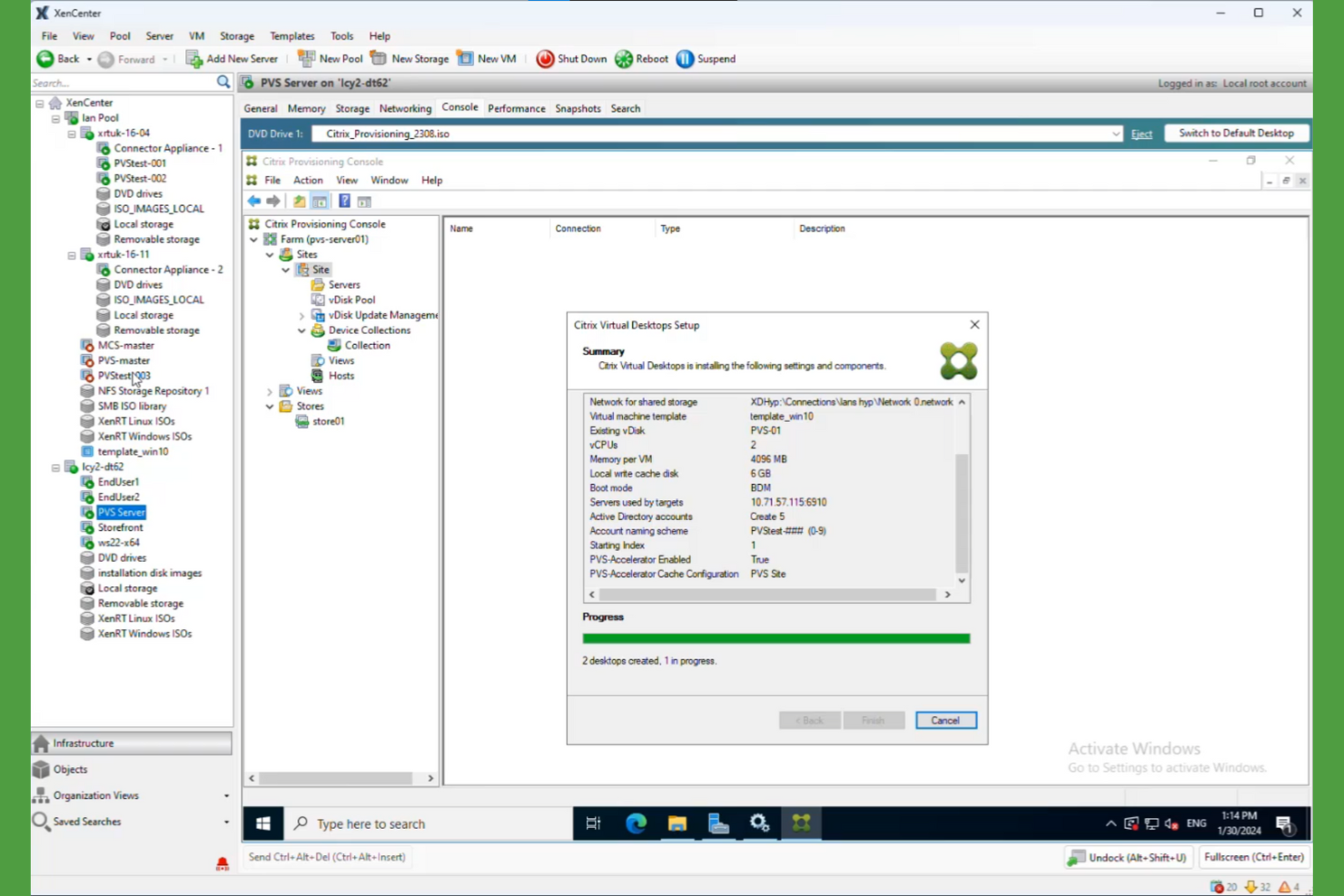Screen dimensions: 1344x896
Task: Select the vDisk Pool tree item
Action: click(351, 300)
